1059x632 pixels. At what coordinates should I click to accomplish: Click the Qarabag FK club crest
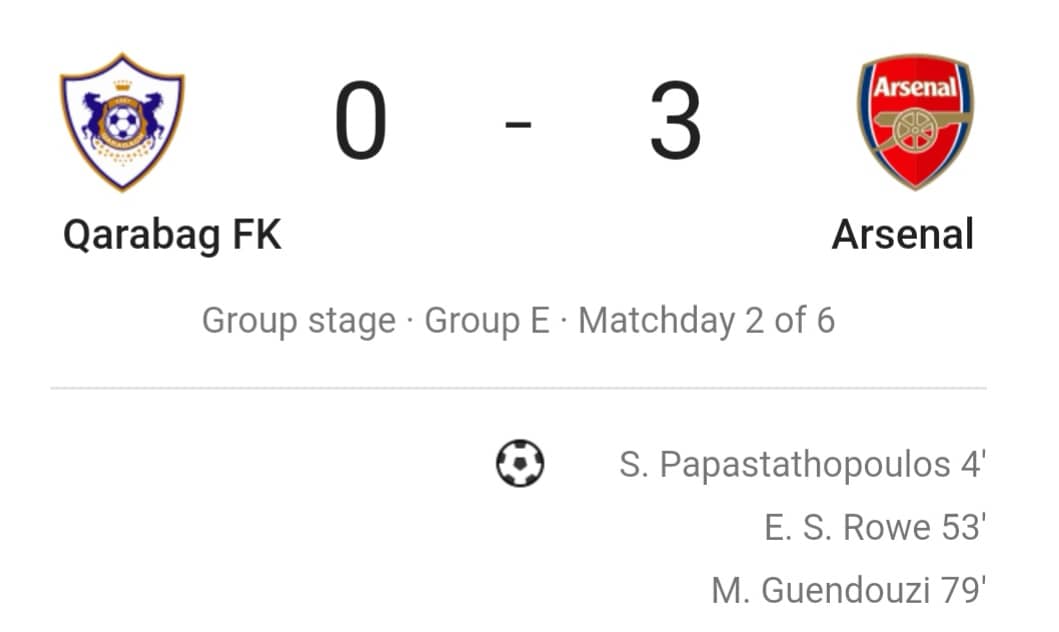[122, 122]
